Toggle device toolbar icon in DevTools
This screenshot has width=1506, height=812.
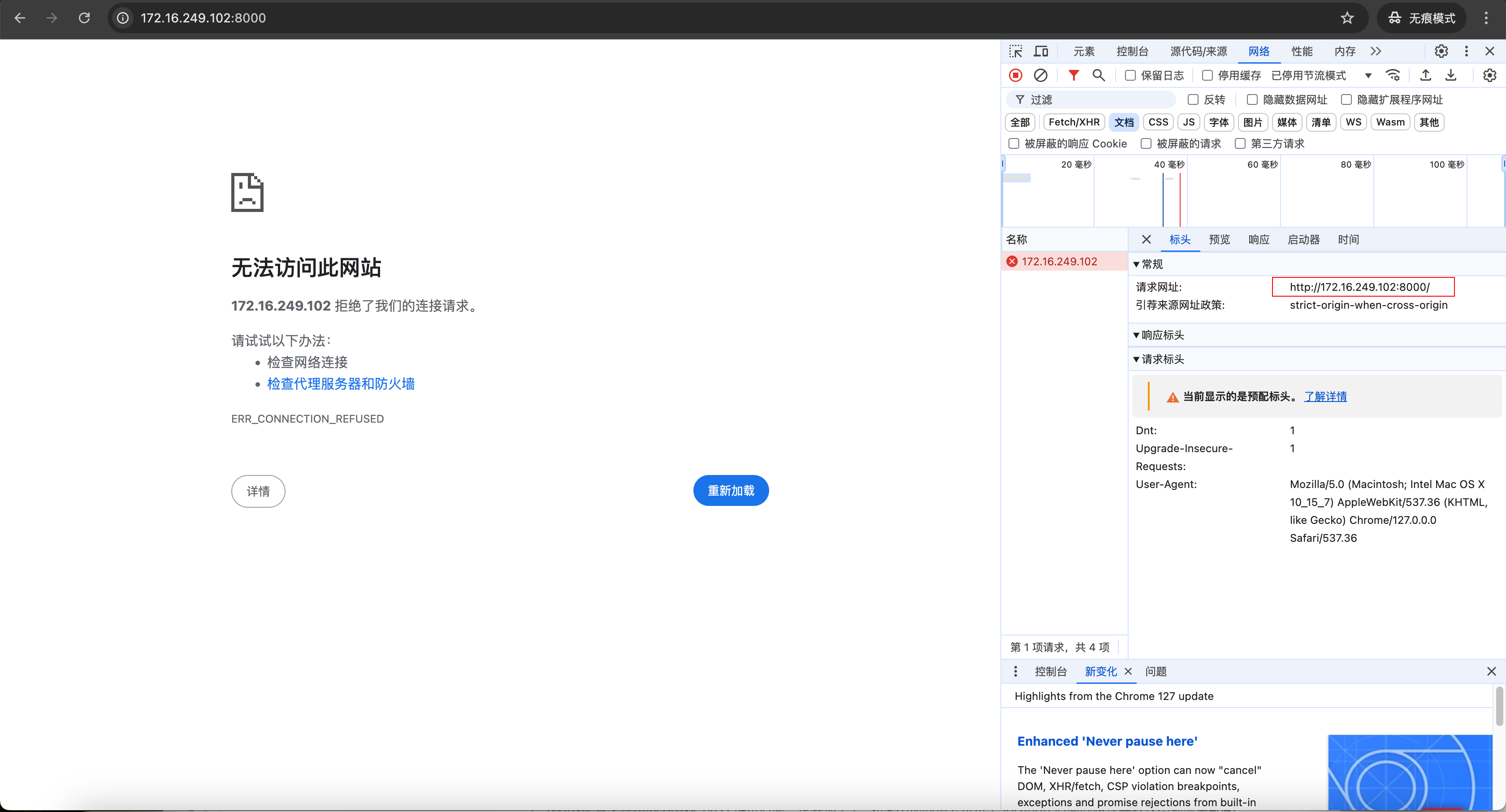(x=1041, y=52)
